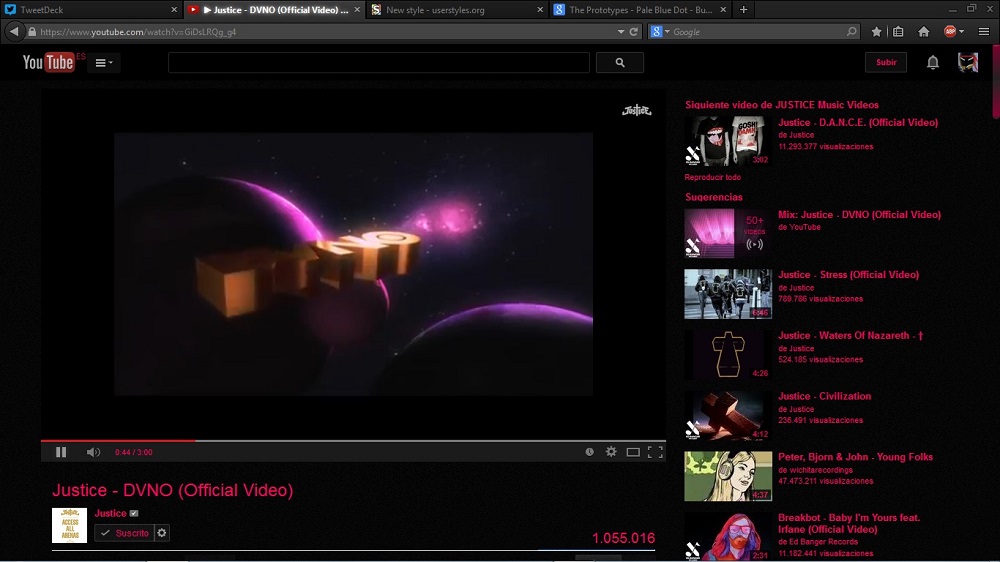The height and width of the screenshot is (562, 1000).
Task: Close the TweetDeck tab
Action: [x=174, y=10]
